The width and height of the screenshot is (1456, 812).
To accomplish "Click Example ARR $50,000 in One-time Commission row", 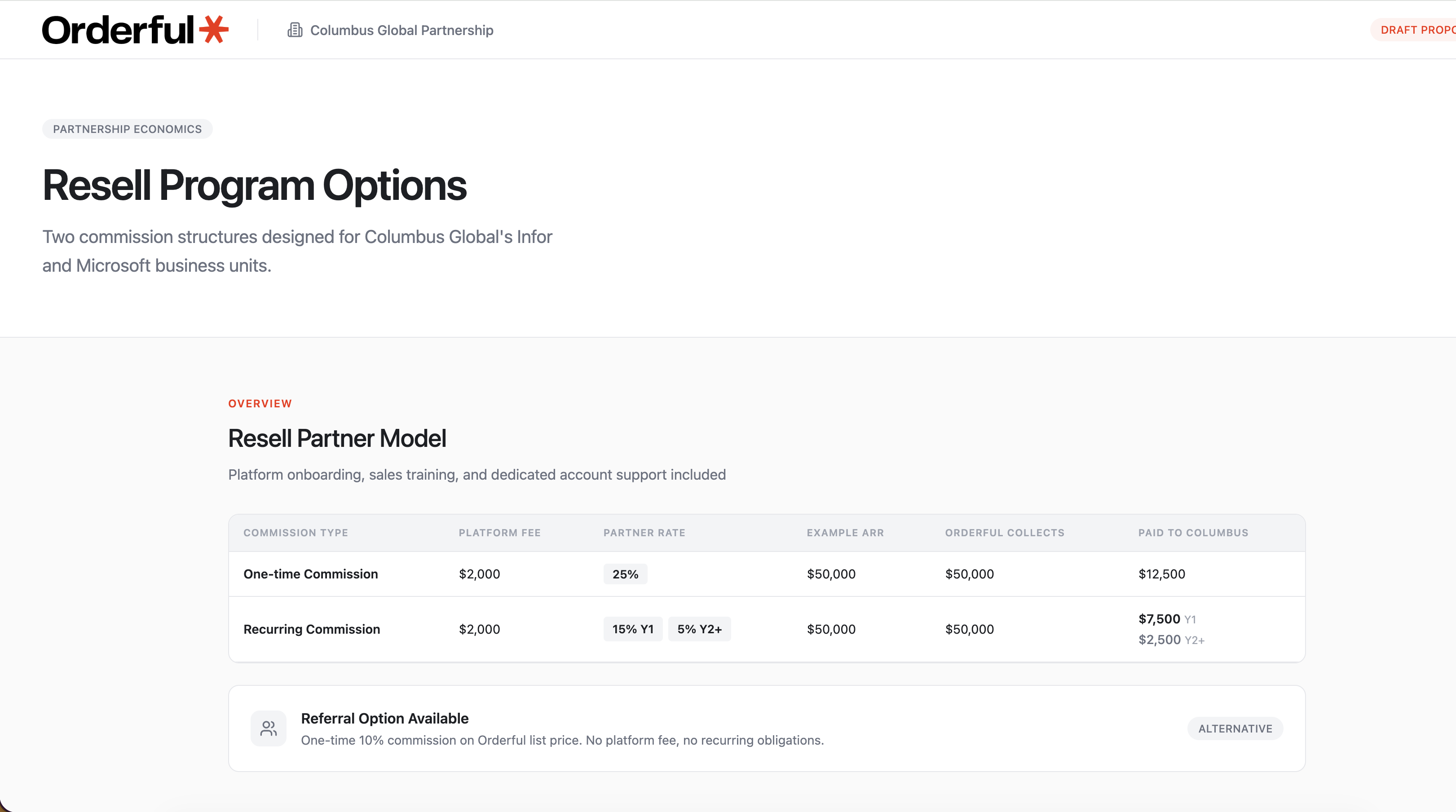I will (831, 574).
